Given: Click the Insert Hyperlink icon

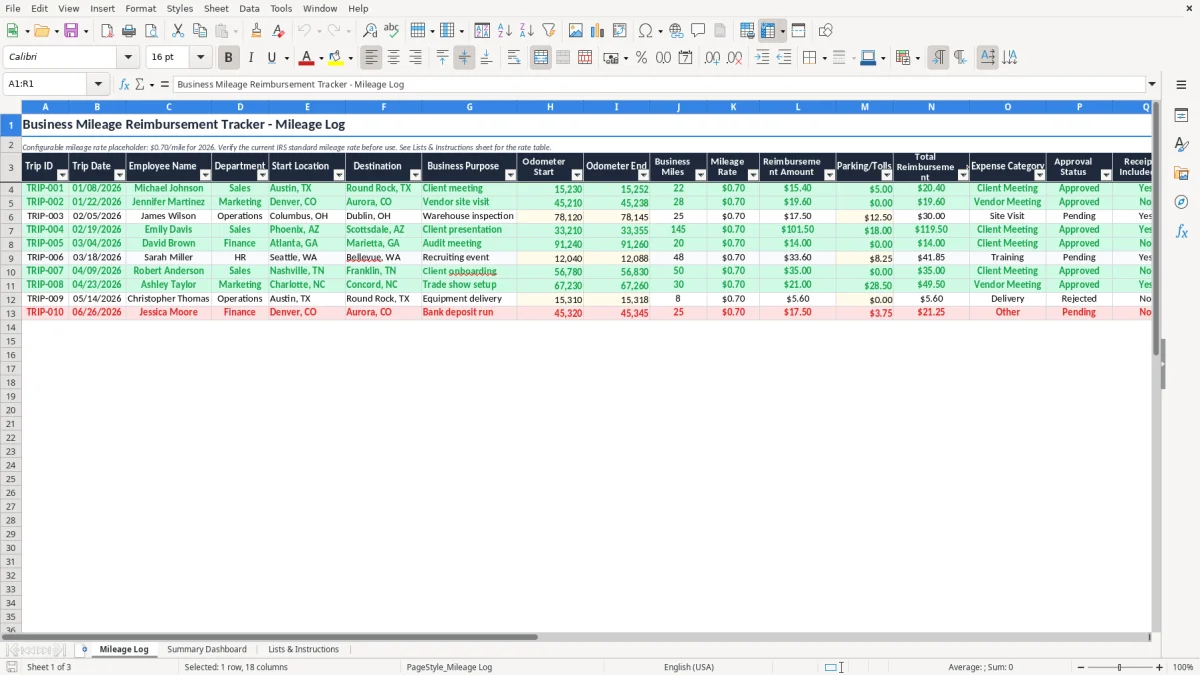Looking at the screenshot, I should pyautogui.click(x=676, y=31).
